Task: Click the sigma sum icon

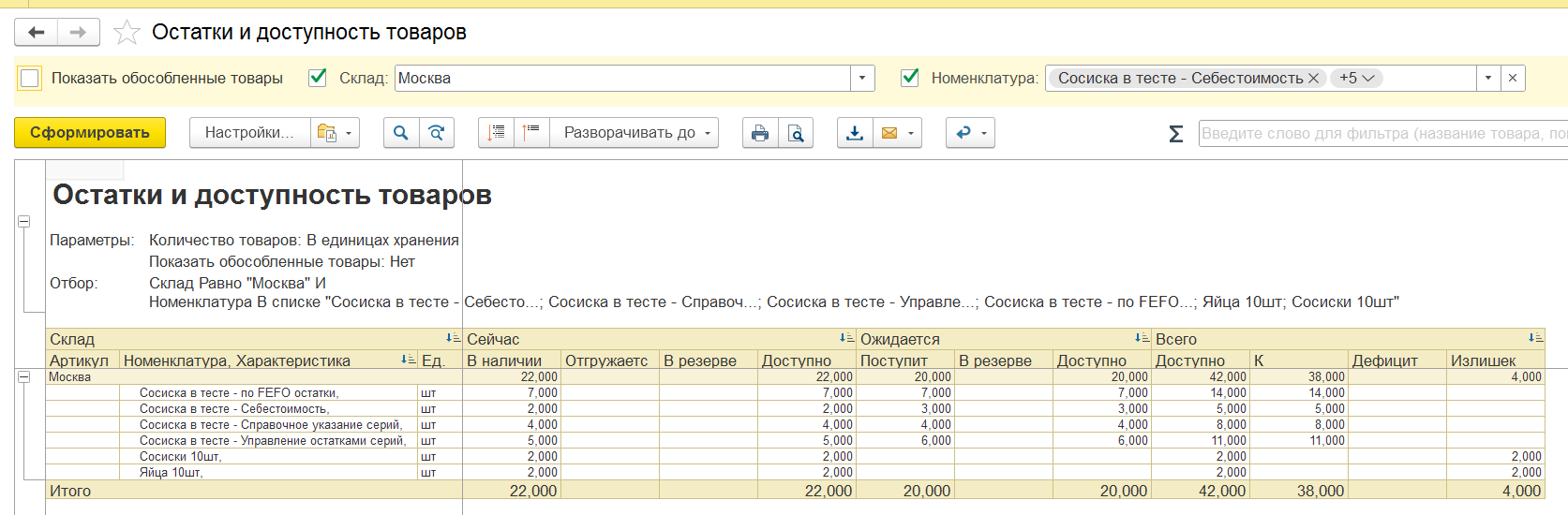Action: pyautogui.click(x=1175, y=134)
